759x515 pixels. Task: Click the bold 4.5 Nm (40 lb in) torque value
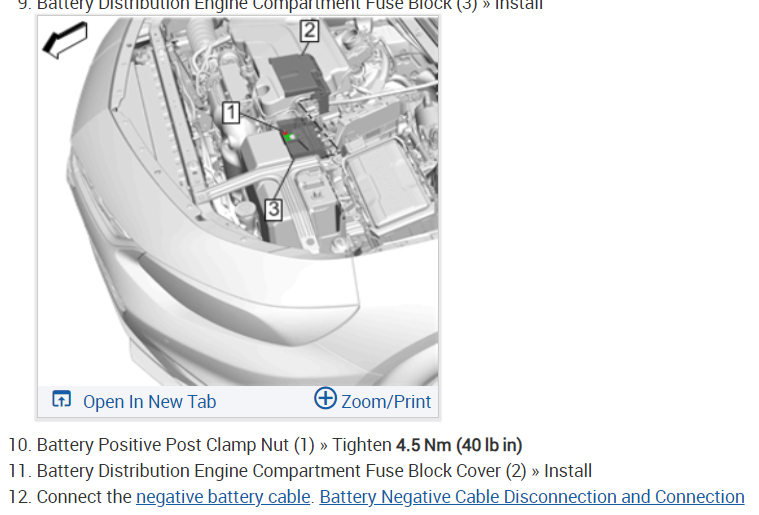click(459, 445)
